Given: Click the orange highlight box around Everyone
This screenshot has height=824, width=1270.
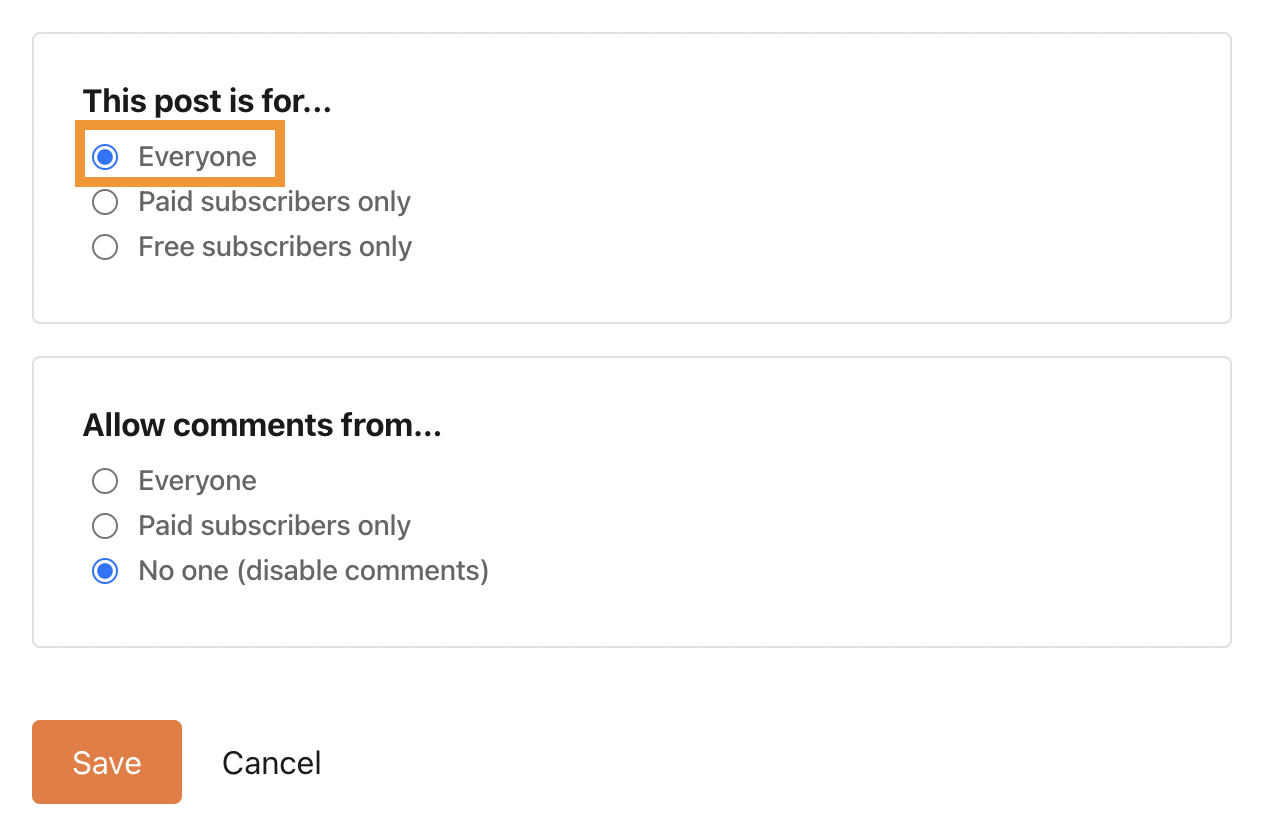Looking at the screenshot, I should coord(180,153).
